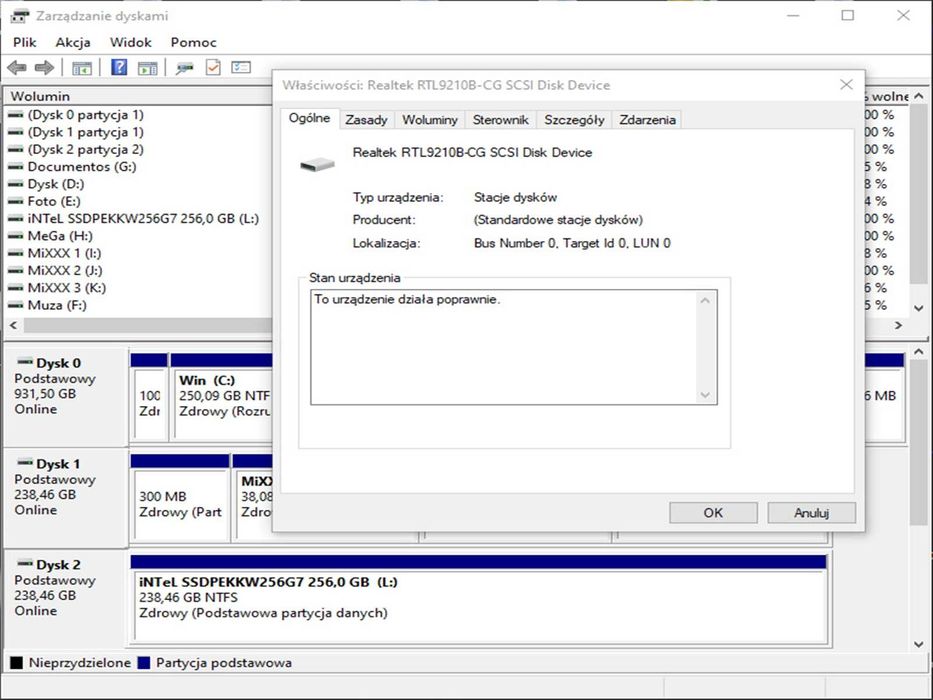Click the Disk Management app icon in title bar
The height and width of the screenshot is (700, 933).
click(x=20, y=16)
